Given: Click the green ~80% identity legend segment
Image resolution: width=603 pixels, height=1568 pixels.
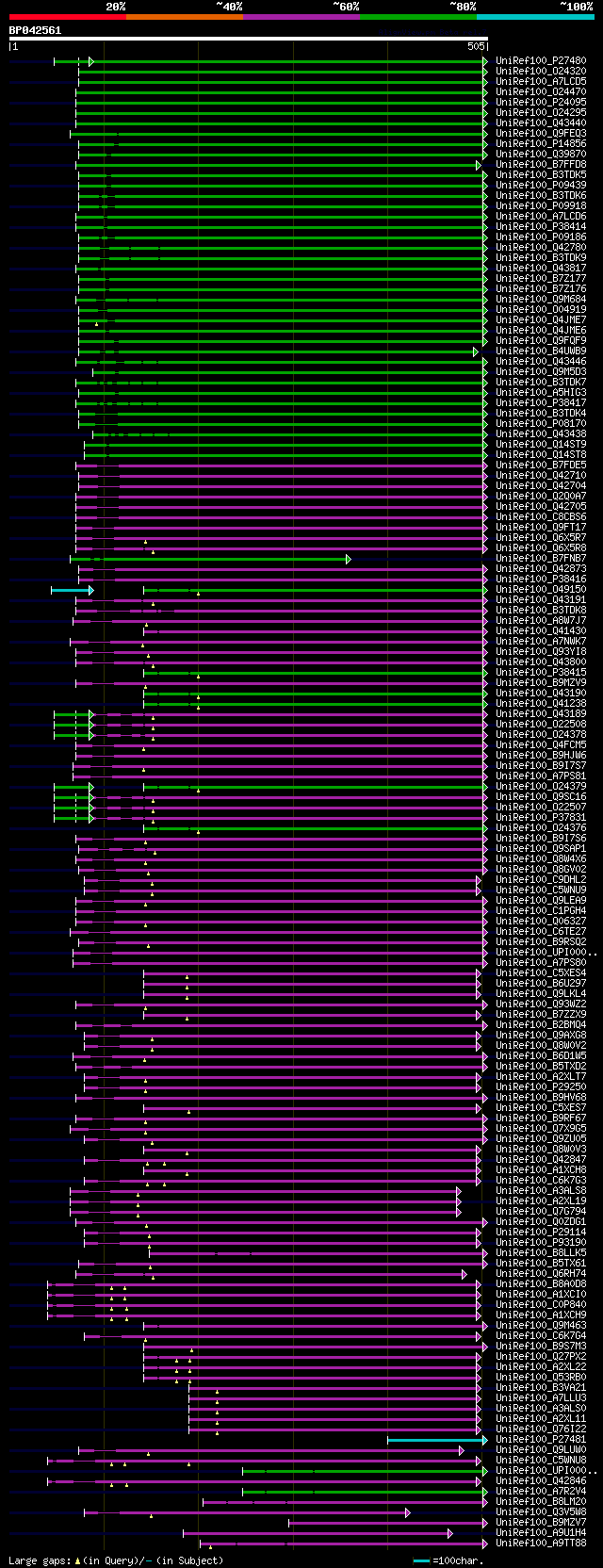Looking at the screenshot, I should click(418, 17).
